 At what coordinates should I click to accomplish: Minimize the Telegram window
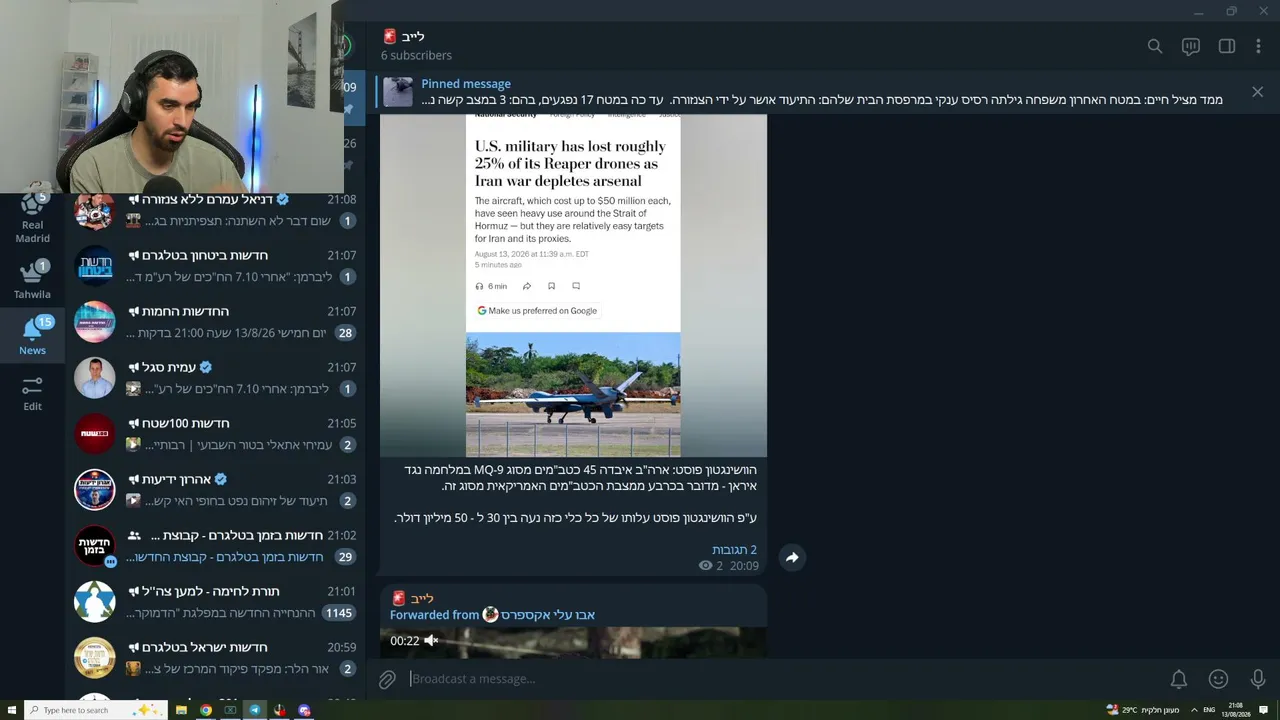[1198, 12]
